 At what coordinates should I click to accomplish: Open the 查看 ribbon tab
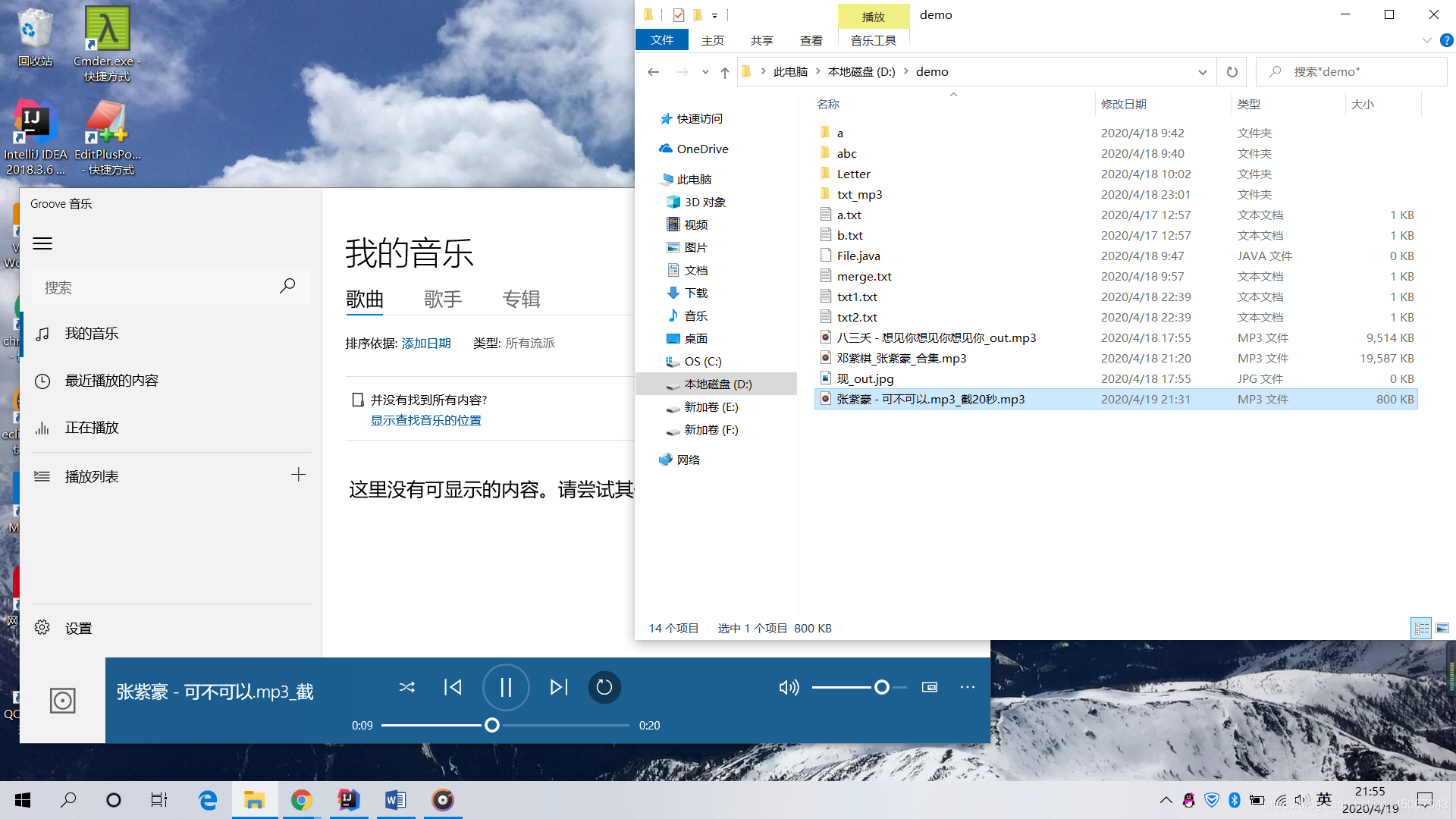point(810,40)
